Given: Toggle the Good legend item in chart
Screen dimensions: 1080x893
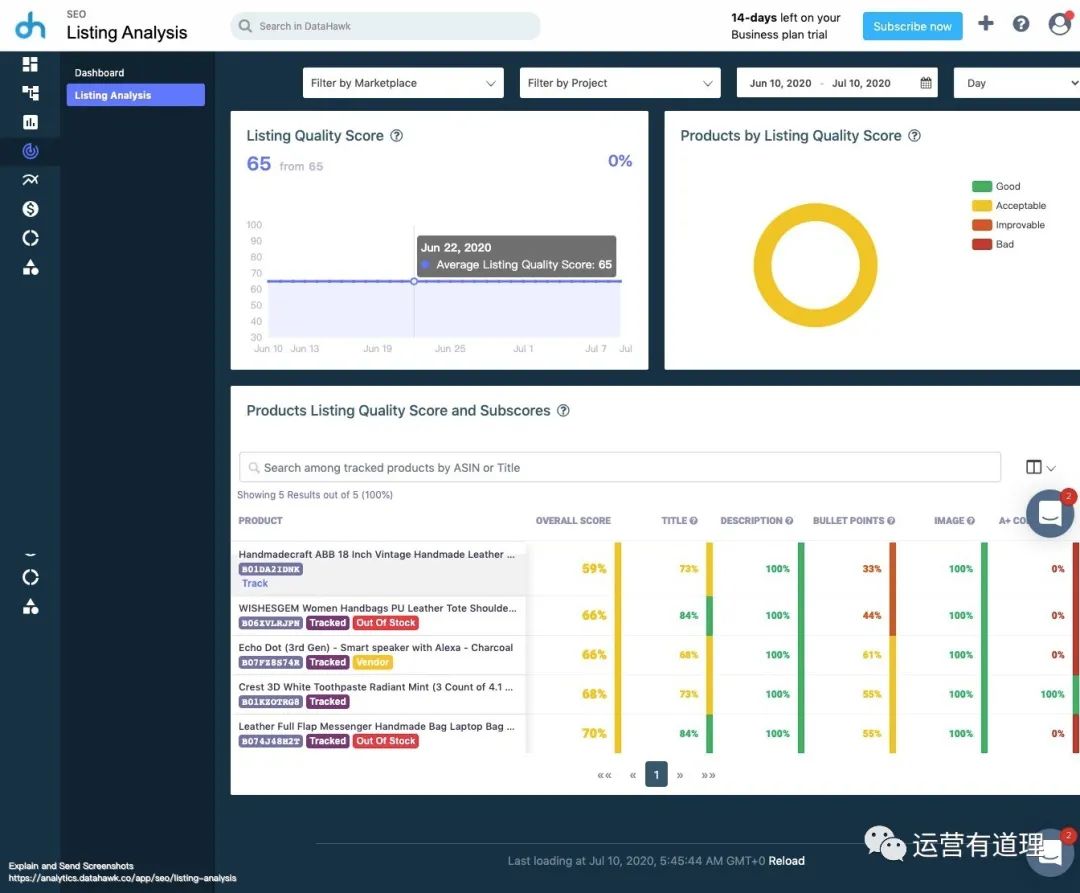Looking at the screenshot, I should click(x=995, y=186).
